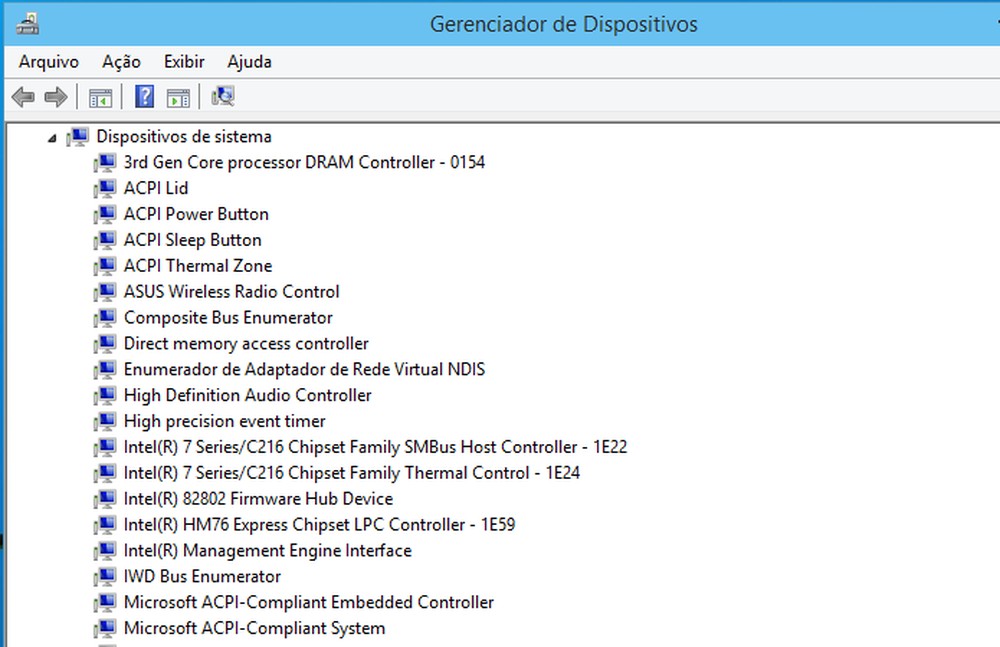Click the Device Manager title bar icon

pyautogui.click(x=27, y=22)
